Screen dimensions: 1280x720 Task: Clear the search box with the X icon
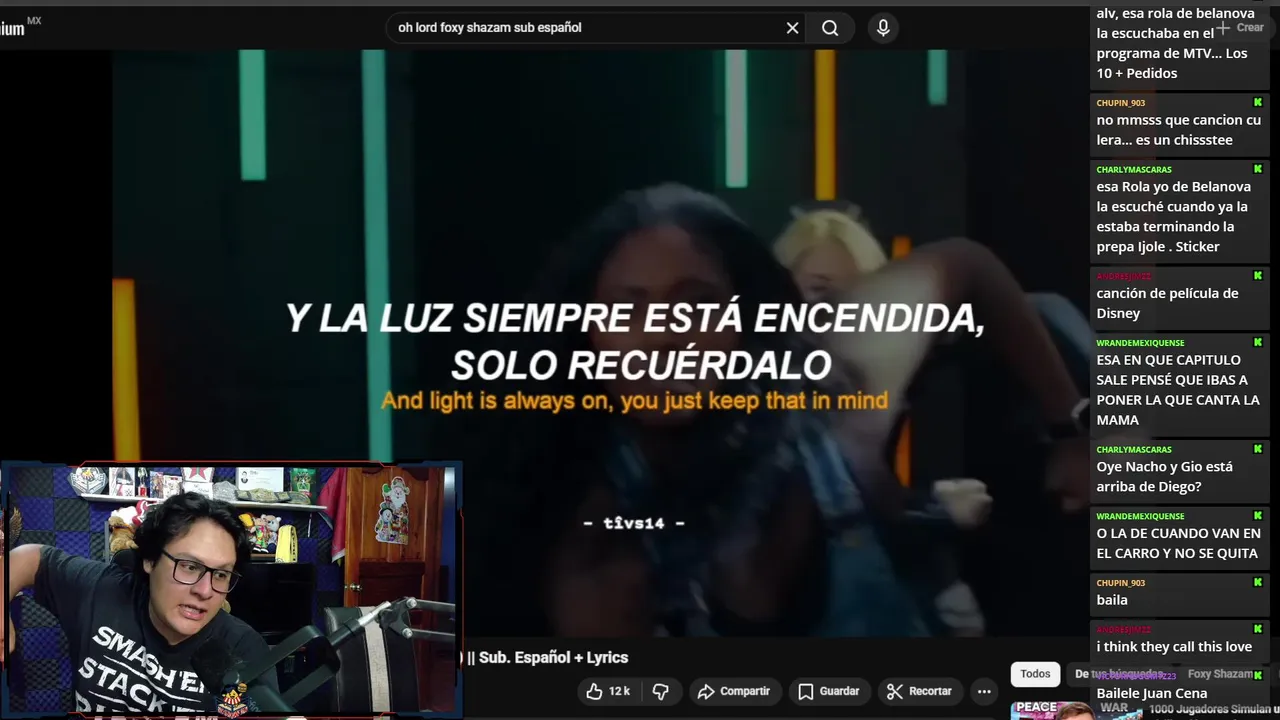792,28
